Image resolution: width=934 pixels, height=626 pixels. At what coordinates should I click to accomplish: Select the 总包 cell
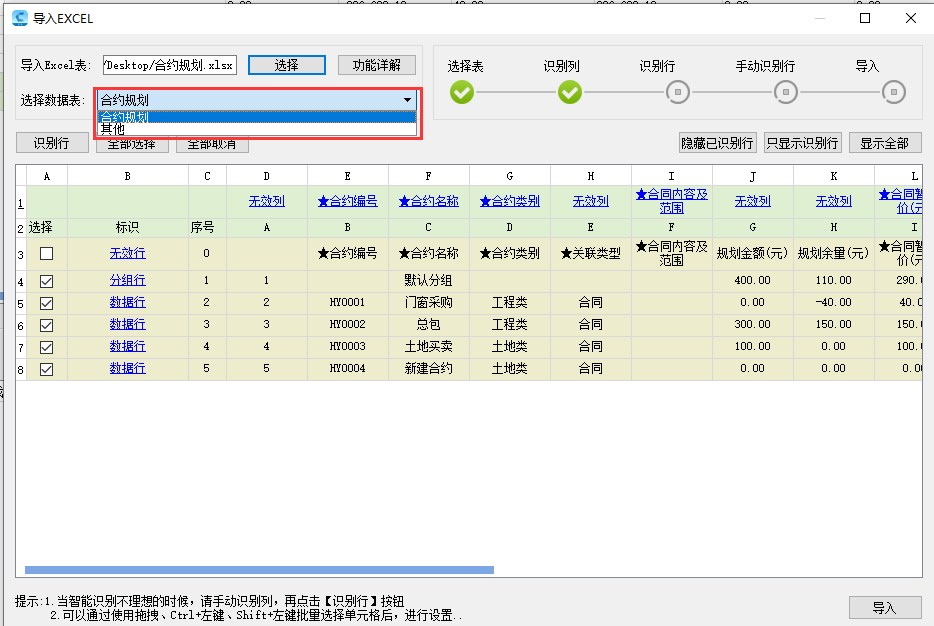tap(429, 325)
